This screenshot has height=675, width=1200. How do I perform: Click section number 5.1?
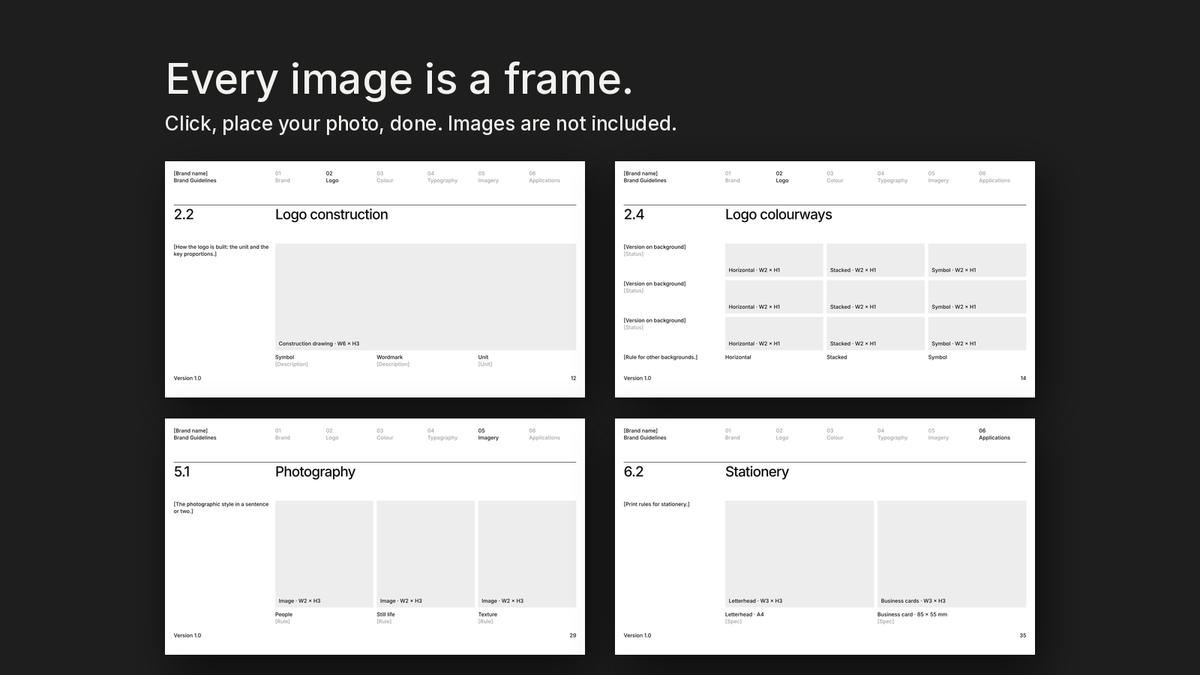[x=183, y=472]
